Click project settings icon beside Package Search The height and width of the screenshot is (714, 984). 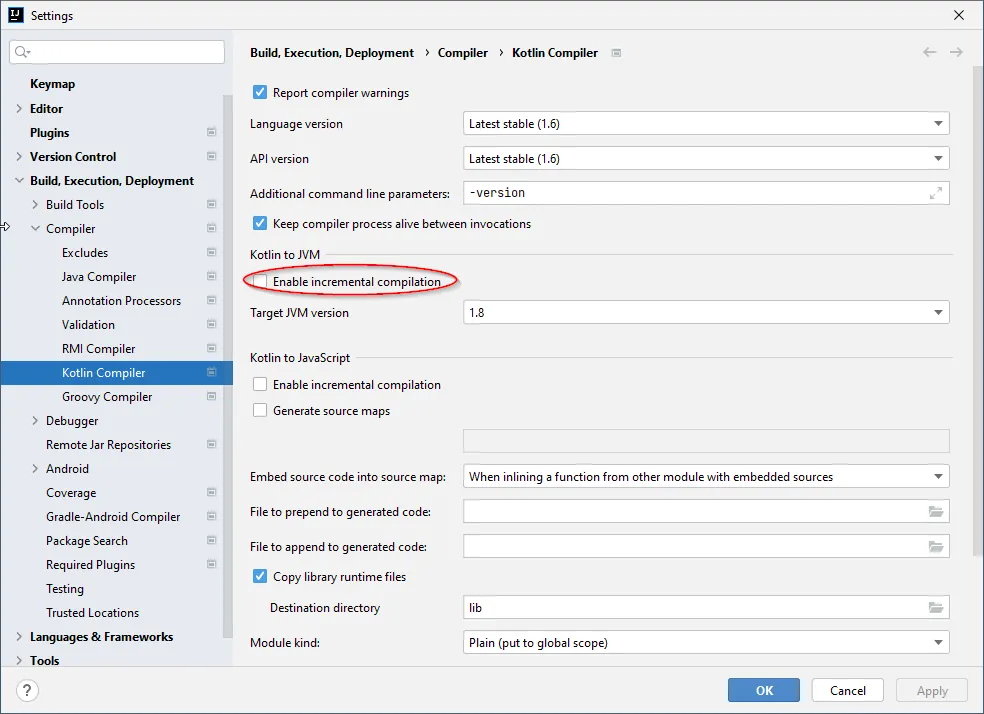[211, 540]
